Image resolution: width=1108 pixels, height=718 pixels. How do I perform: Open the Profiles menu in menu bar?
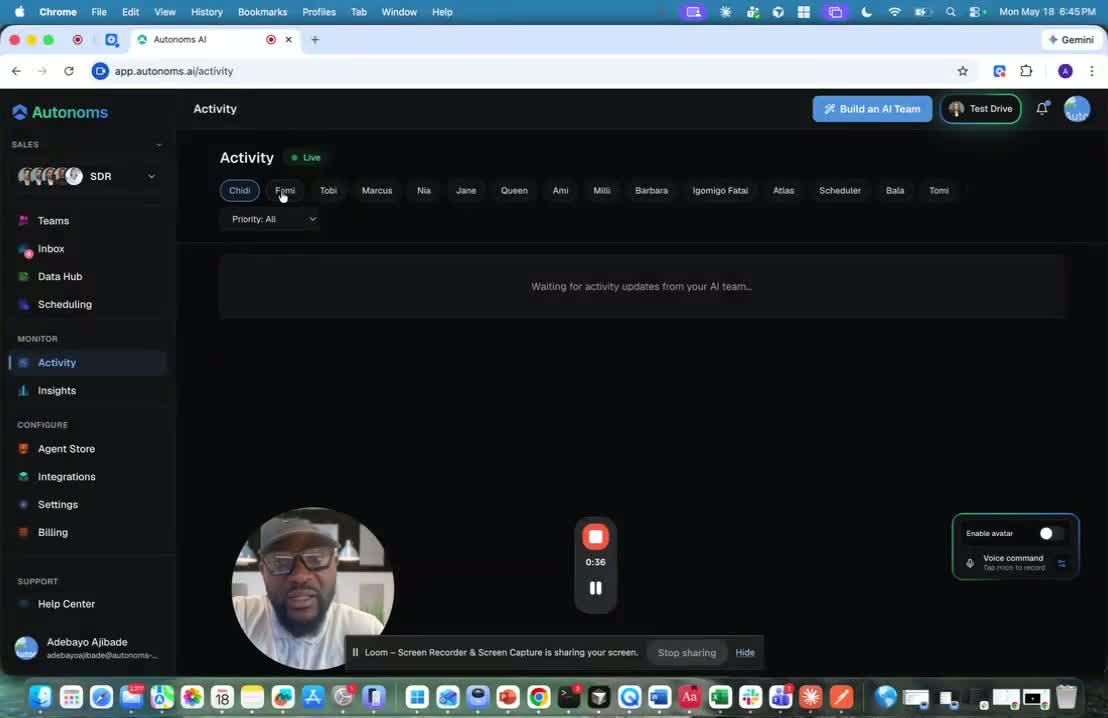[x=319, y=12]
